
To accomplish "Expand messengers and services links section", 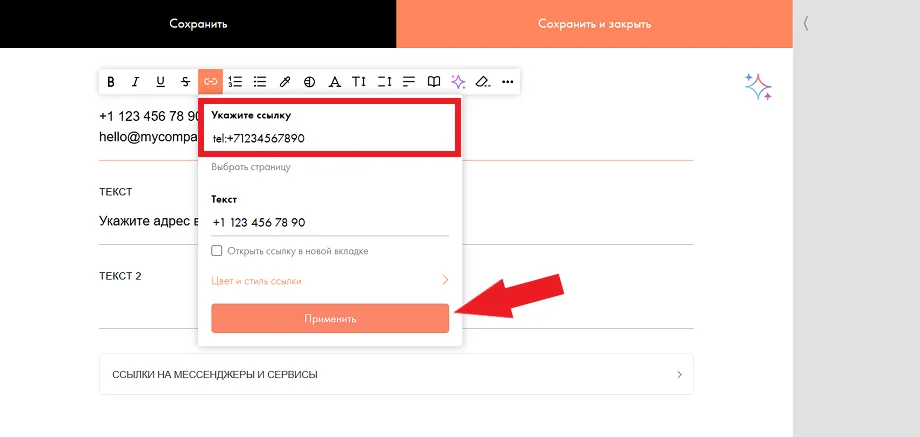I will click(x=396, y=374).
